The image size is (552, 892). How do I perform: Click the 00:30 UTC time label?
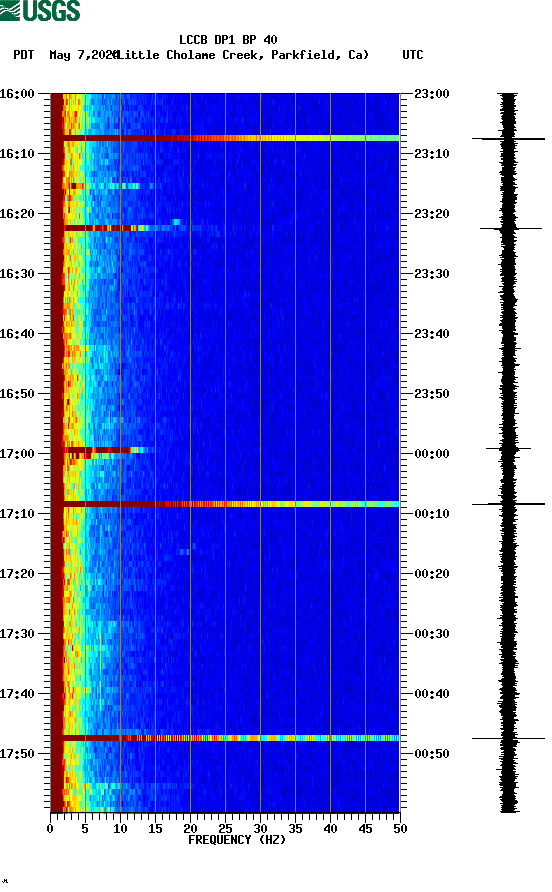pyautogui.click(x=432, y=634)
